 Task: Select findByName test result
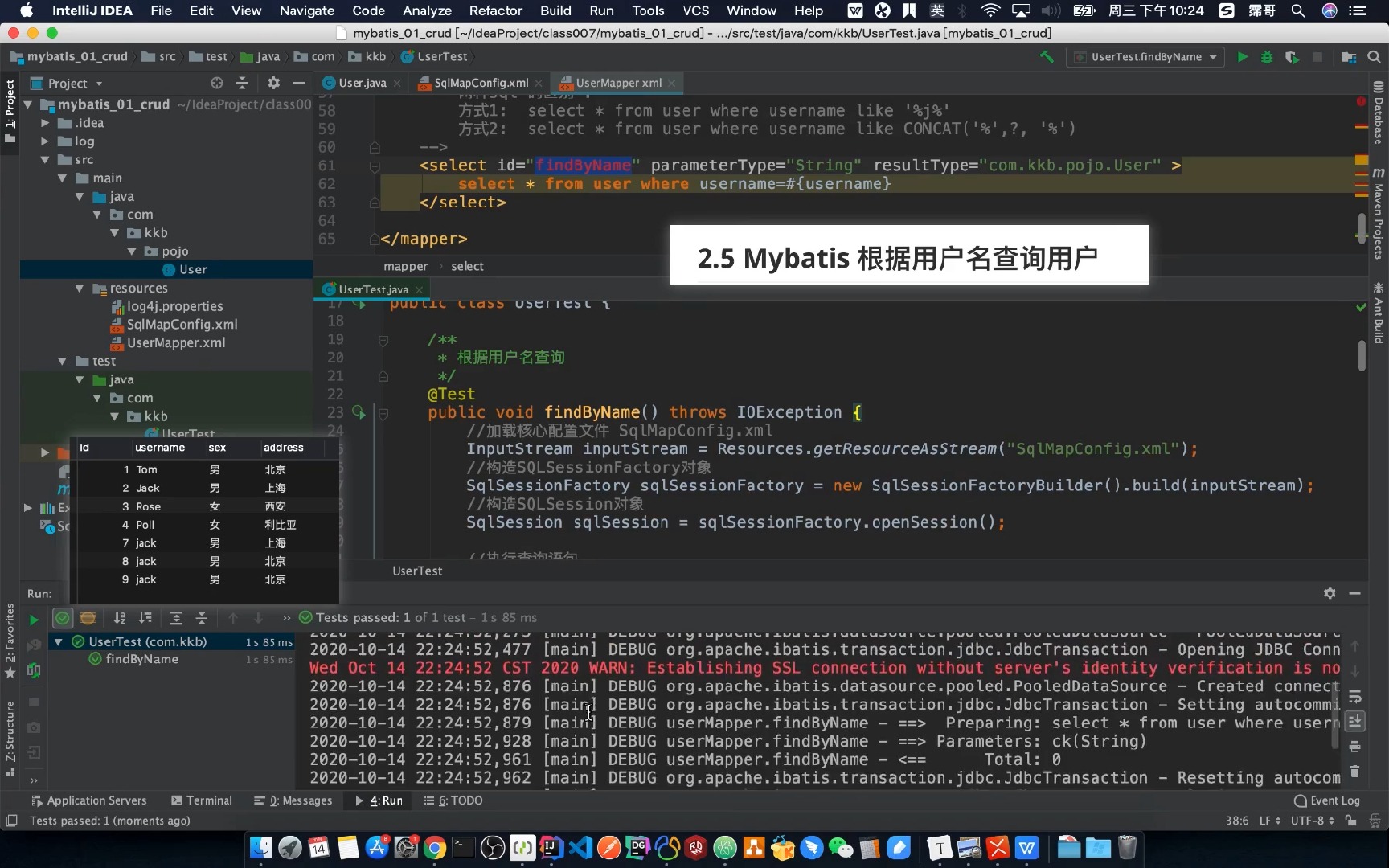[x=141, y=659]
